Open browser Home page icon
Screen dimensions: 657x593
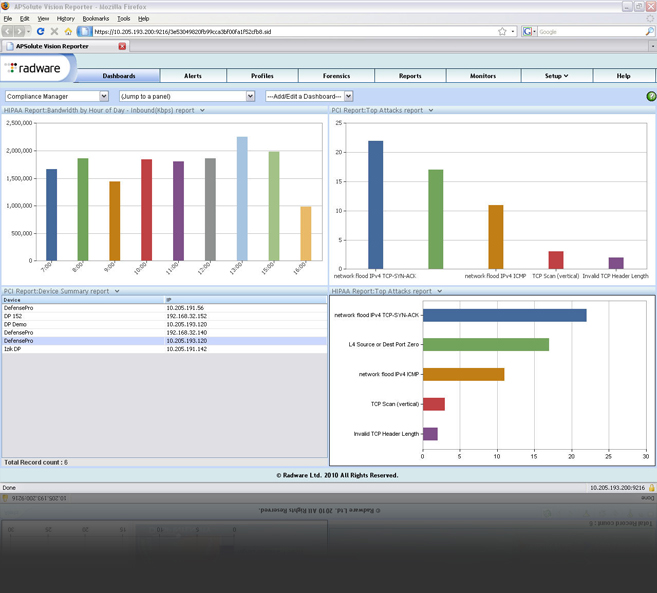pyautogui.click(x=68, y=31)
